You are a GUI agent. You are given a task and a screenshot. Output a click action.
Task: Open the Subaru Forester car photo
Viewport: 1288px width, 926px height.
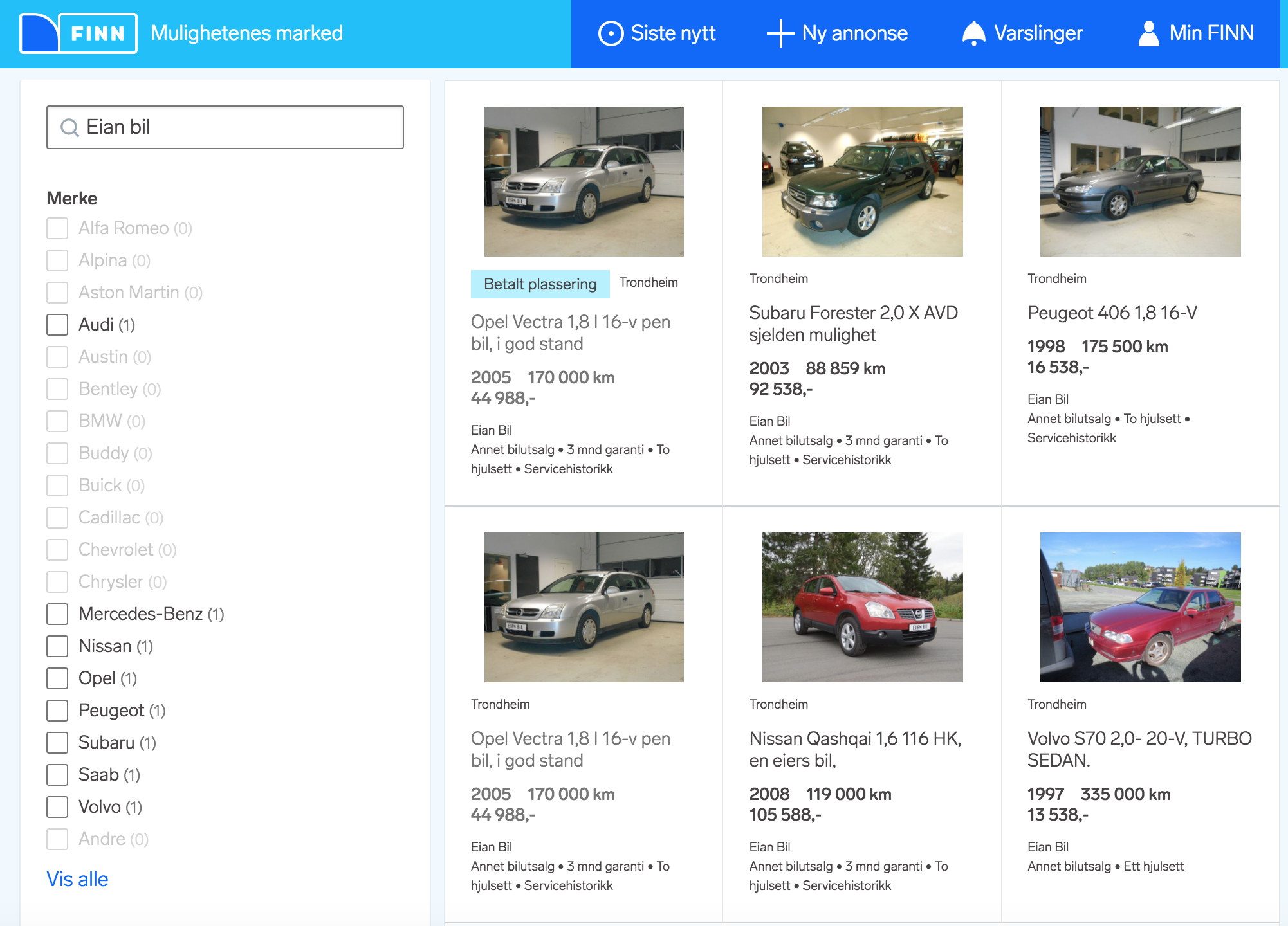[862, 181]
